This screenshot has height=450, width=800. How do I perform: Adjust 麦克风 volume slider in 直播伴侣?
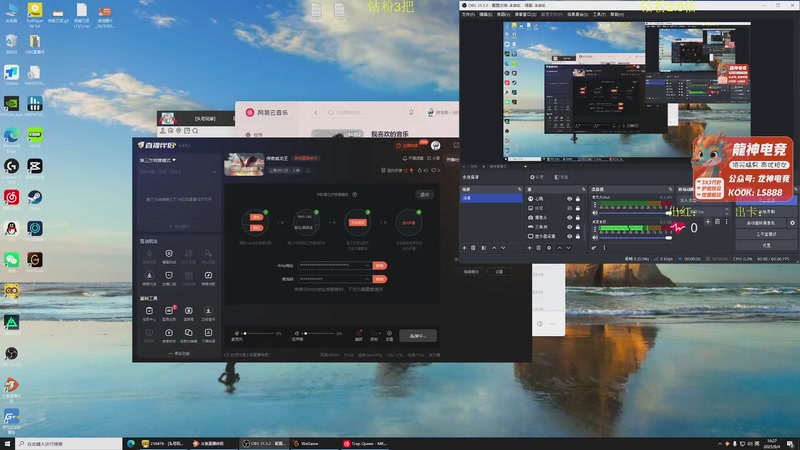pos(258,333)
